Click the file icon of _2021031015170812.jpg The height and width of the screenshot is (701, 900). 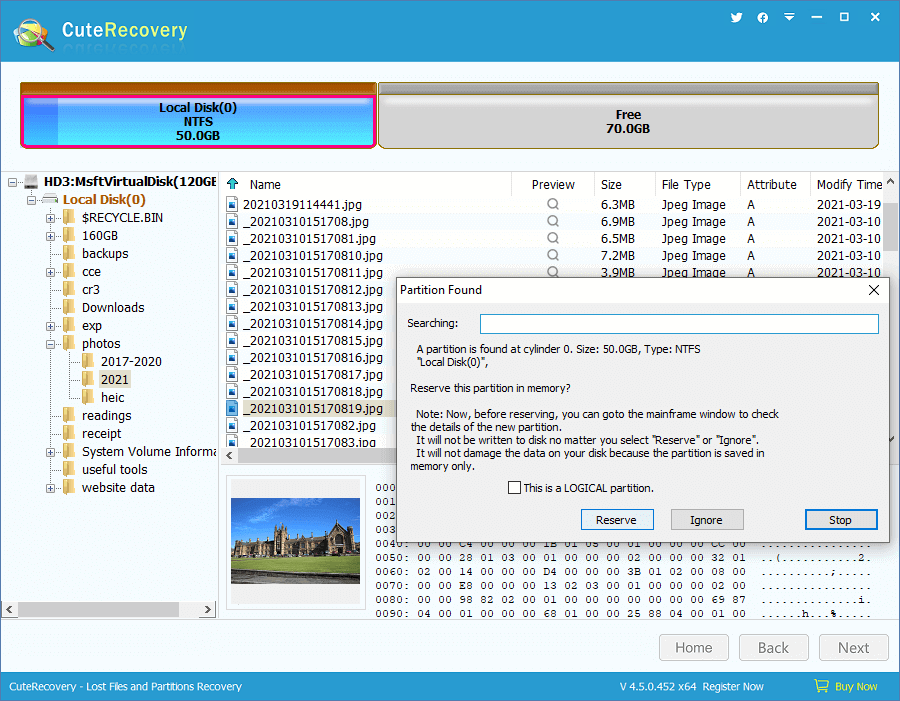pyautogui.click(x=232, y=289)
